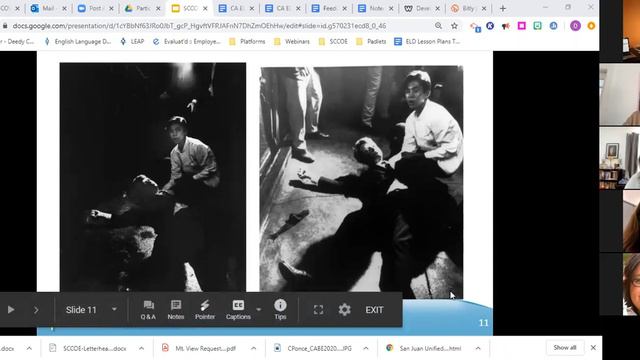This screenshot has width=640, height=360.
Task: Open the Webinars bookmark folder
Action: pyautogui.click(x=292, y=42)
